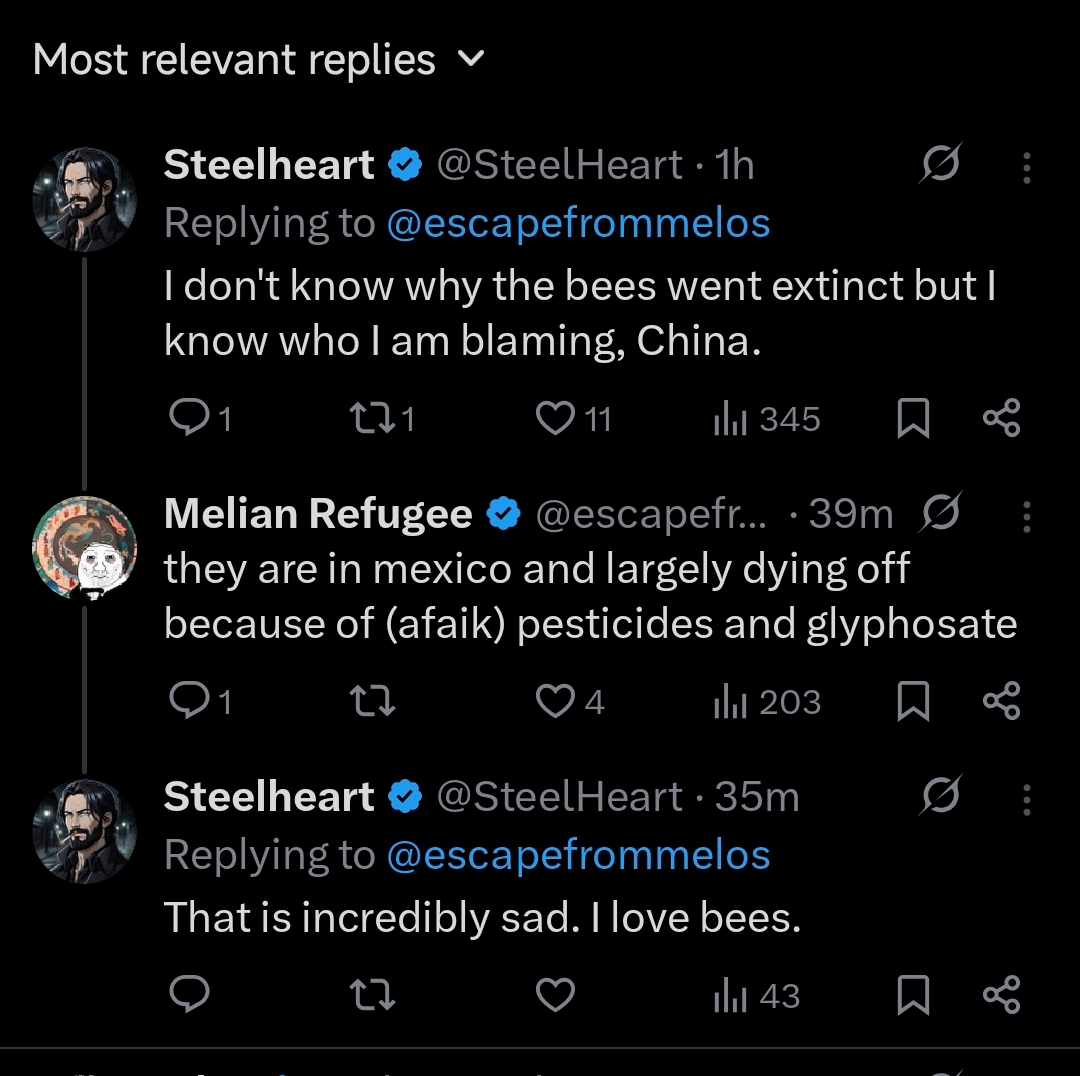Screen dimensions: 1080x1076
Task: Repost Melian Refugee's glyphosate reply
Action: pyautogui.click(x=375, y=702)
